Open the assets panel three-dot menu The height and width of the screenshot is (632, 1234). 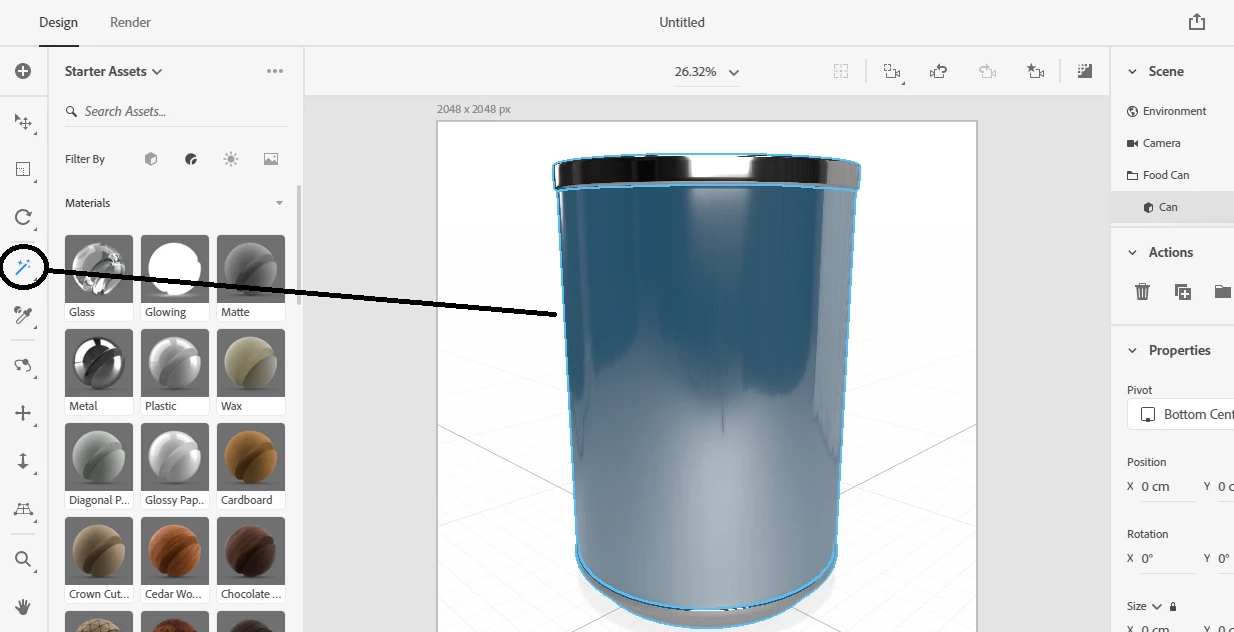pyautogui.click(x=275, y=71)
